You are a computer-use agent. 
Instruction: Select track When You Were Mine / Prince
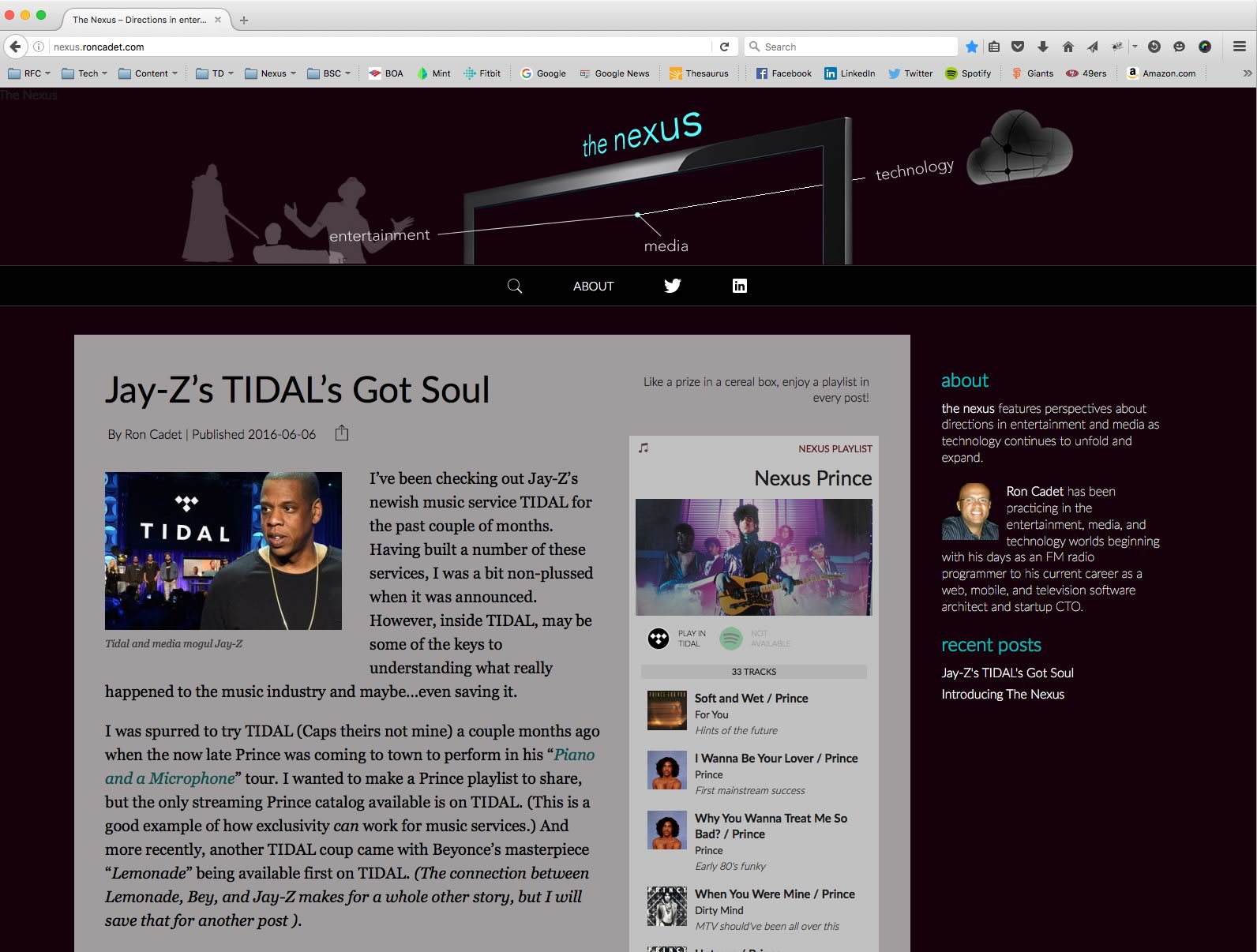(x=775, y=894)
